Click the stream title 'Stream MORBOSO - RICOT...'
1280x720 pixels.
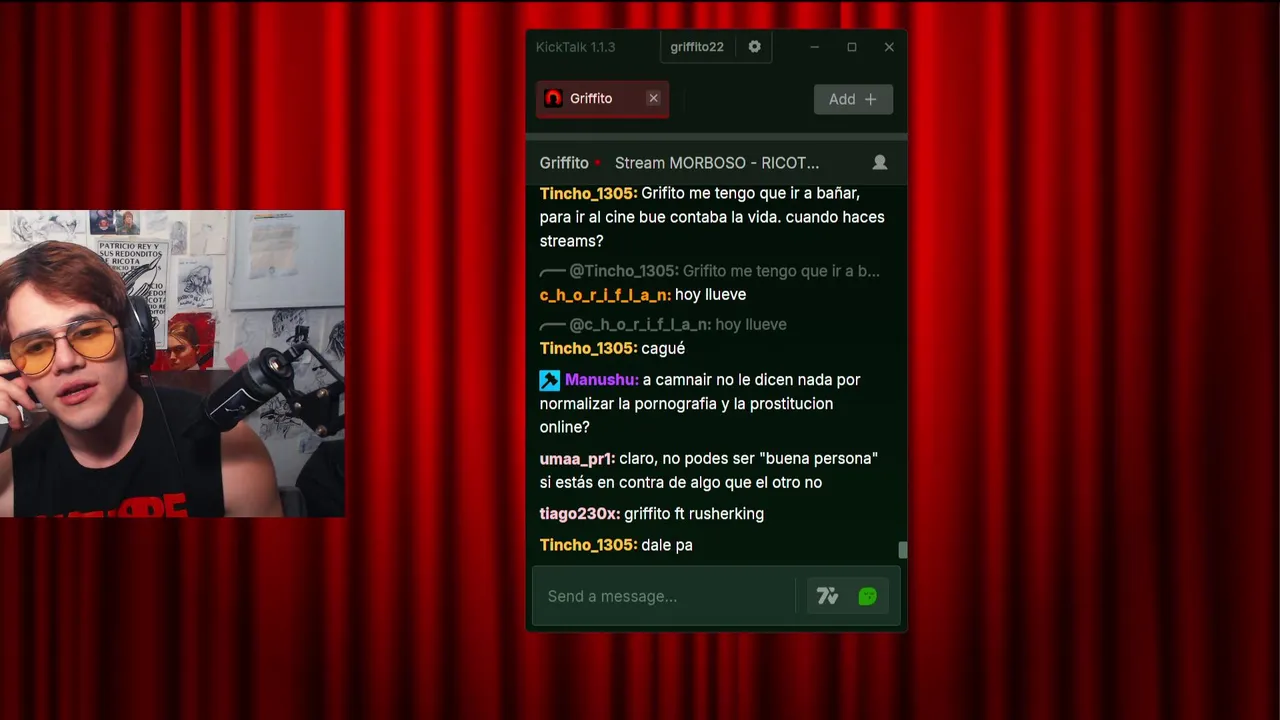coord(717,163)
